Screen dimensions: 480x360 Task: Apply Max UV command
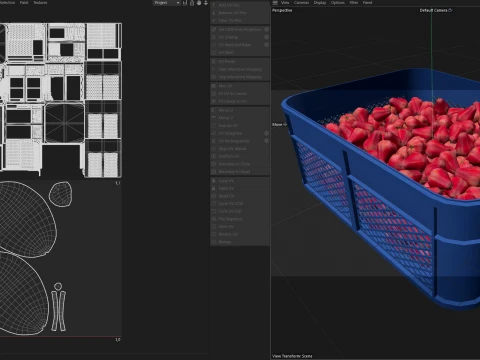coord(240,86)
